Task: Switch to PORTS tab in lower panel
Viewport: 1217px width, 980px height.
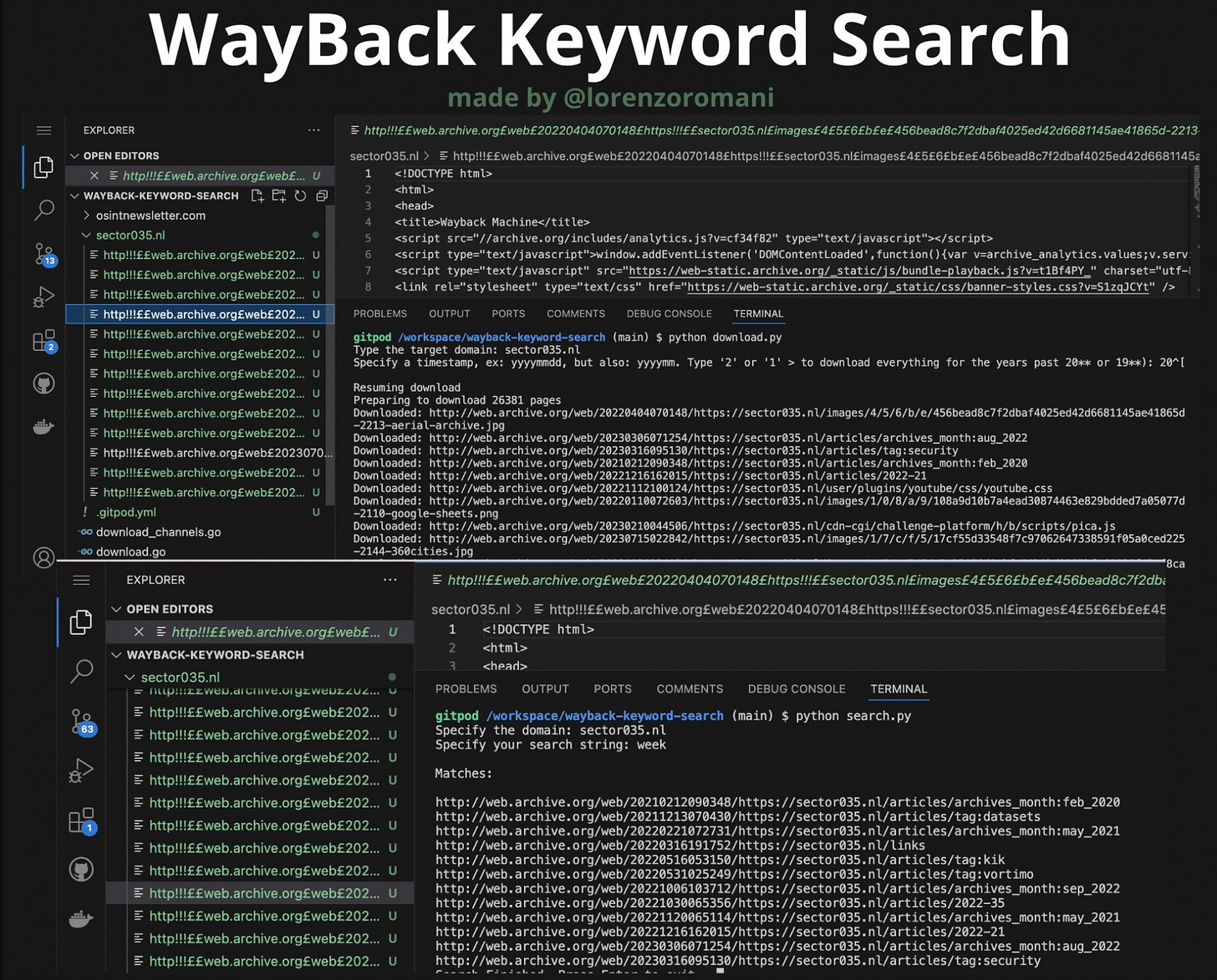Action: click(613, 689)
